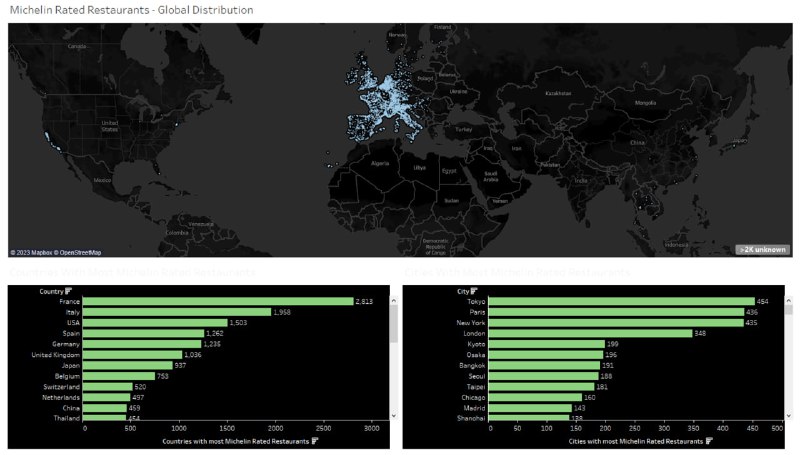Click the Michelin Rated Restaurants dashboard title
The image size is (800, 455).
click(131, 10)
